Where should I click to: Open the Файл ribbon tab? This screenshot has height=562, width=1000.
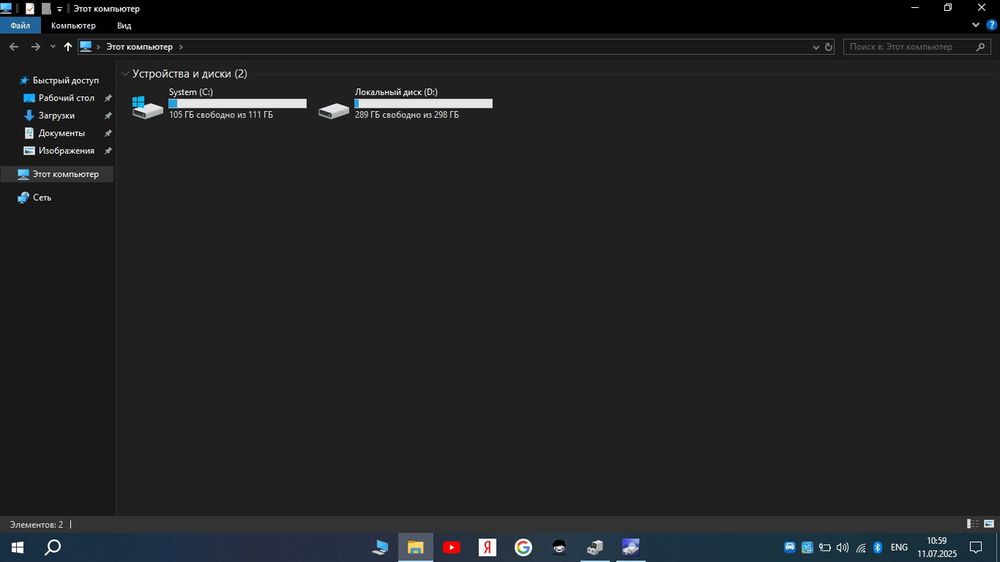[x=20, y=26]
